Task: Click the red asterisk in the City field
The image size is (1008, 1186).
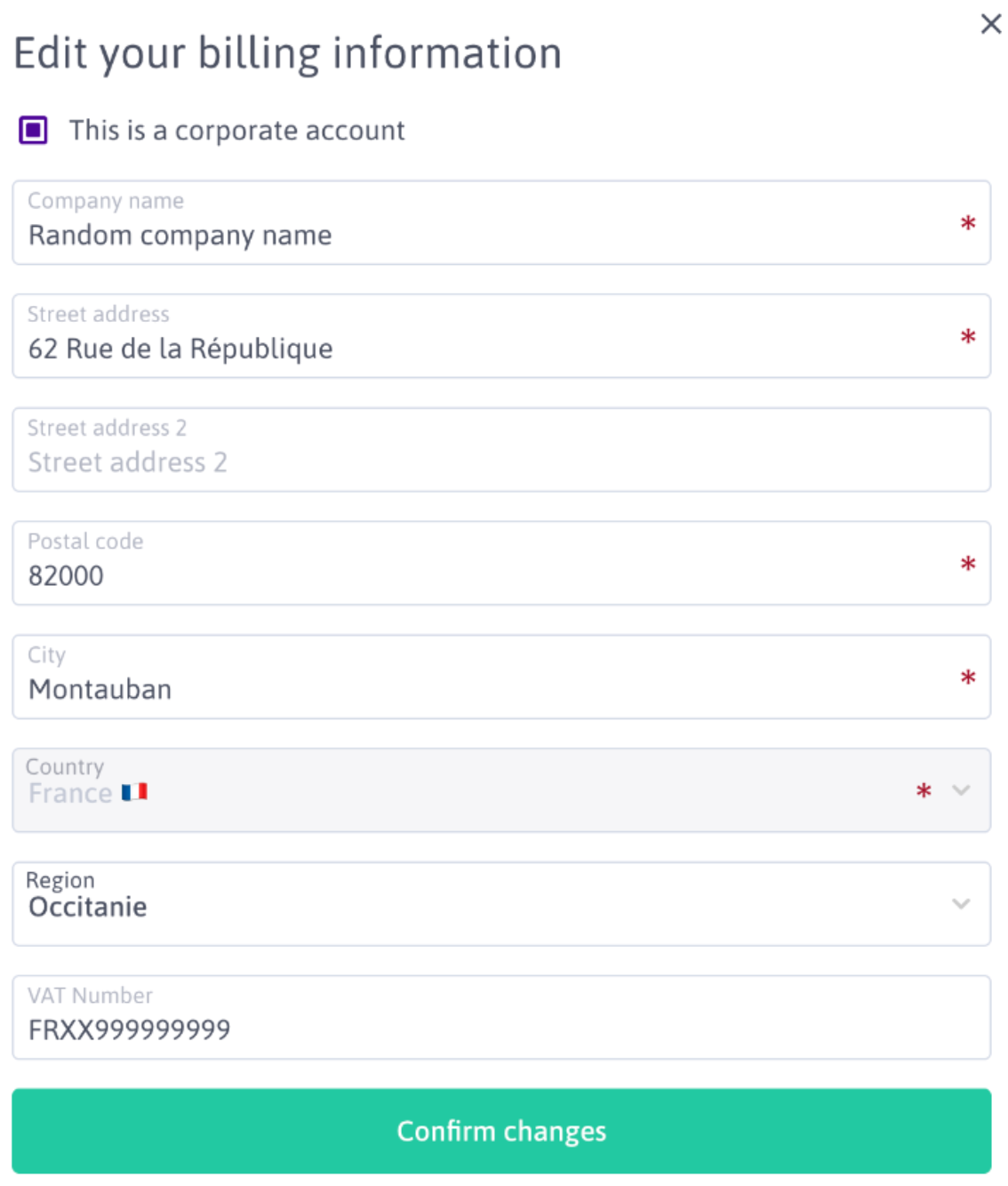Action: pyautogui.click(x=968, y=678)
